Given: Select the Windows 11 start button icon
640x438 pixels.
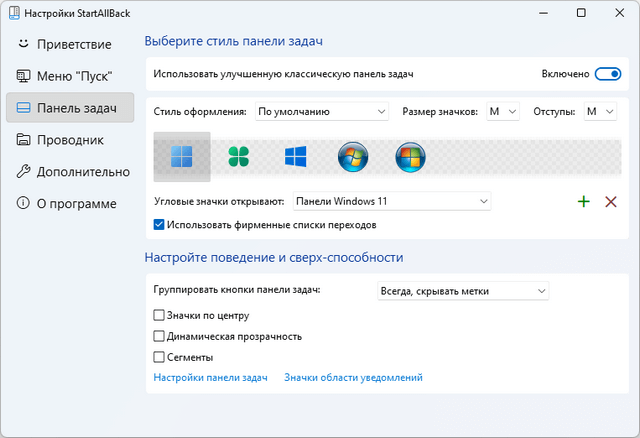Looking at the screenshot, I should click(x=182, y=156).
